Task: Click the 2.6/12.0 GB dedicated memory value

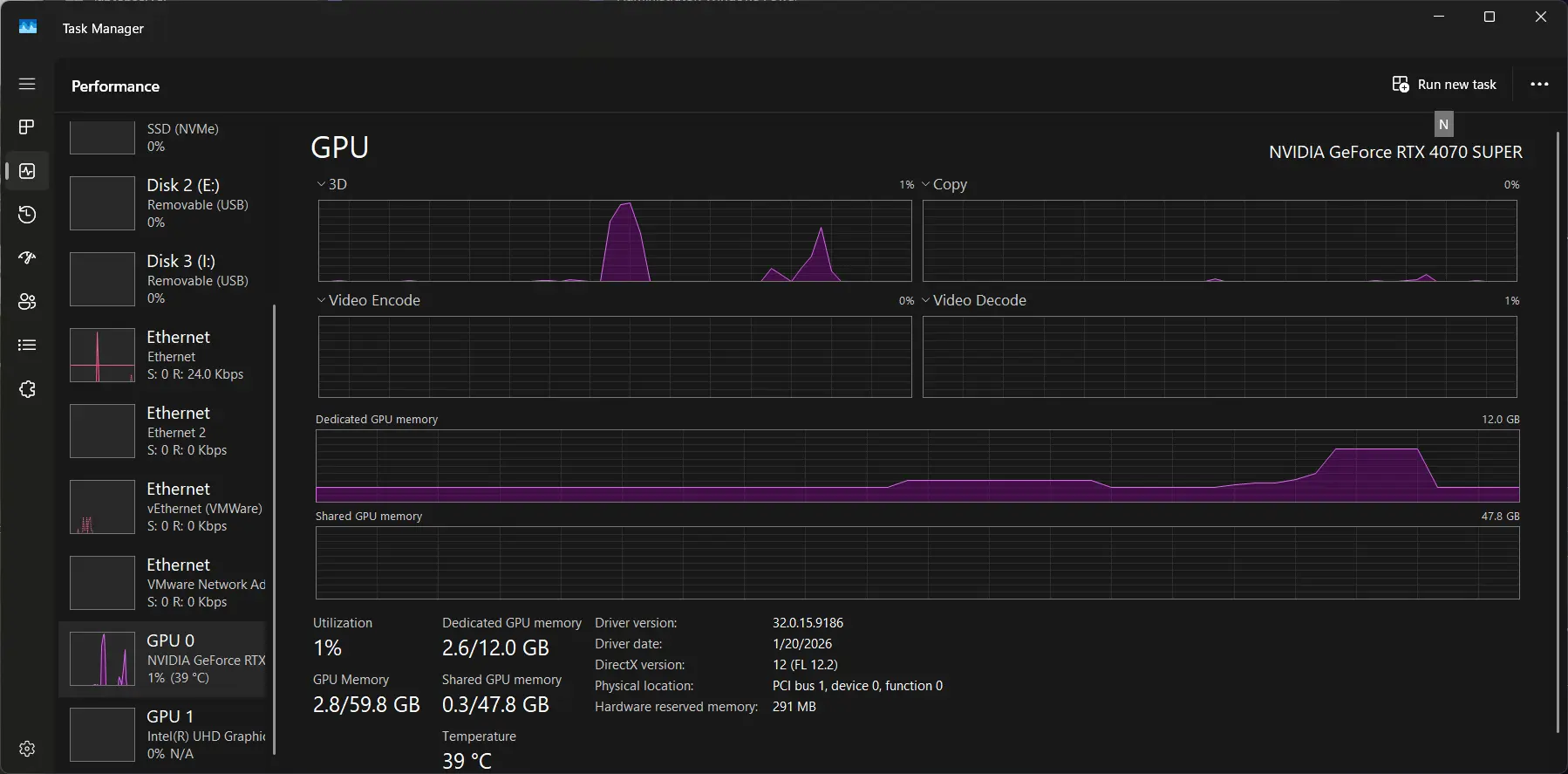Action: pos(495,648)
